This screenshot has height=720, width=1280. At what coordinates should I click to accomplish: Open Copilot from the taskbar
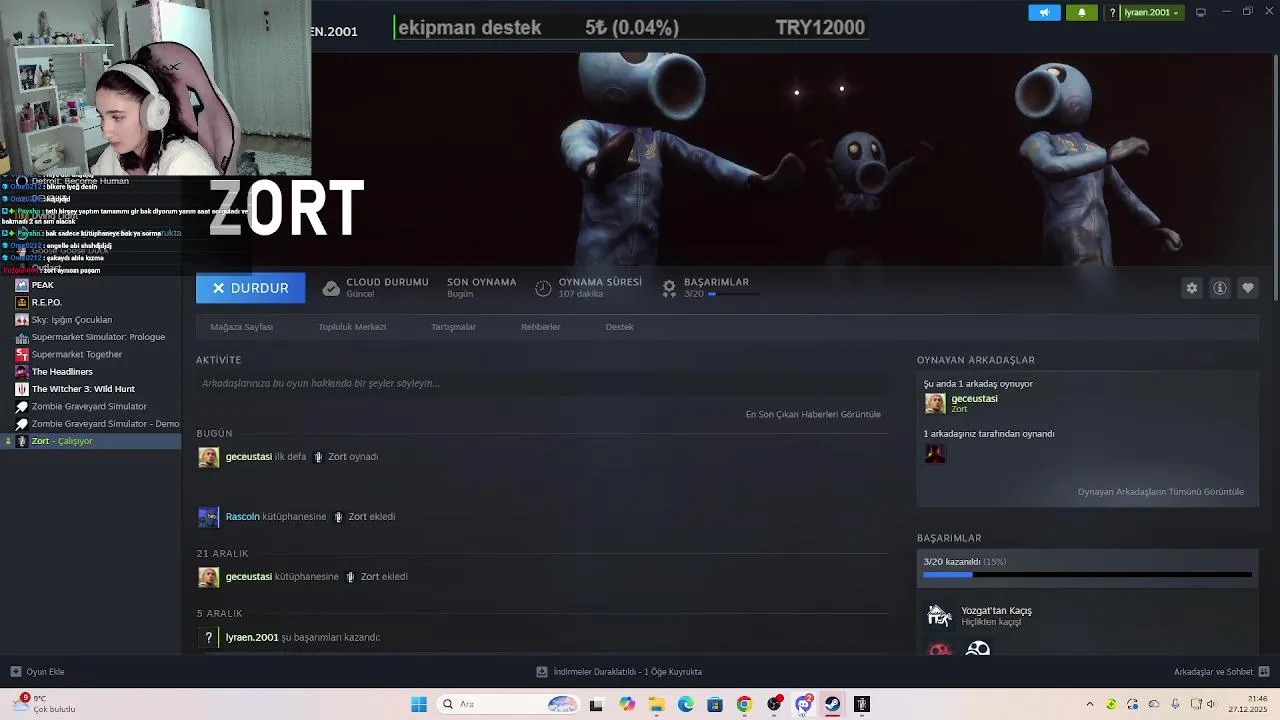627,704
